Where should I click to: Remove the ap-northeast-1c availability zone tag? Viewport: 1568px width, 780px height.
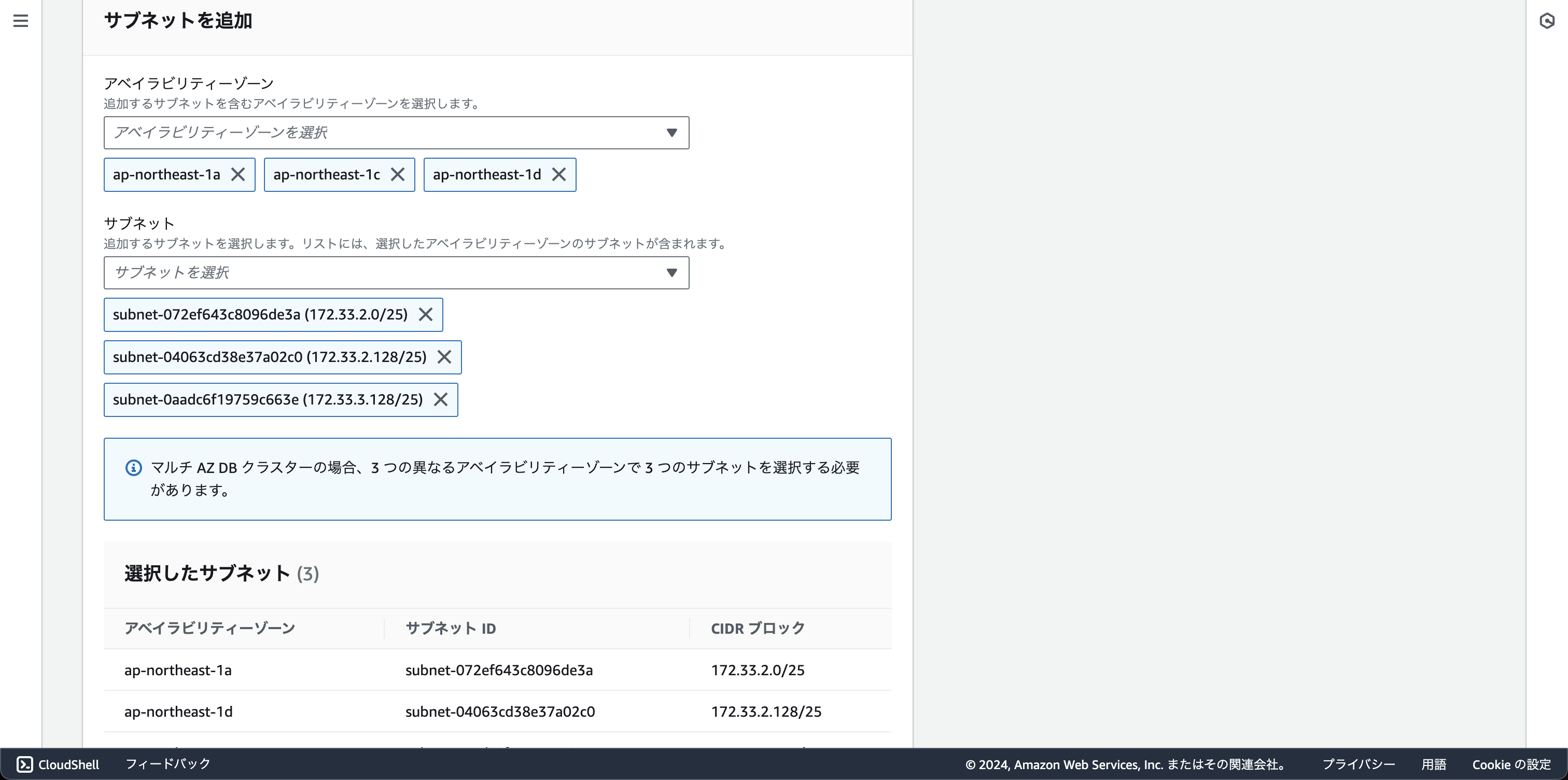(399, 175)
